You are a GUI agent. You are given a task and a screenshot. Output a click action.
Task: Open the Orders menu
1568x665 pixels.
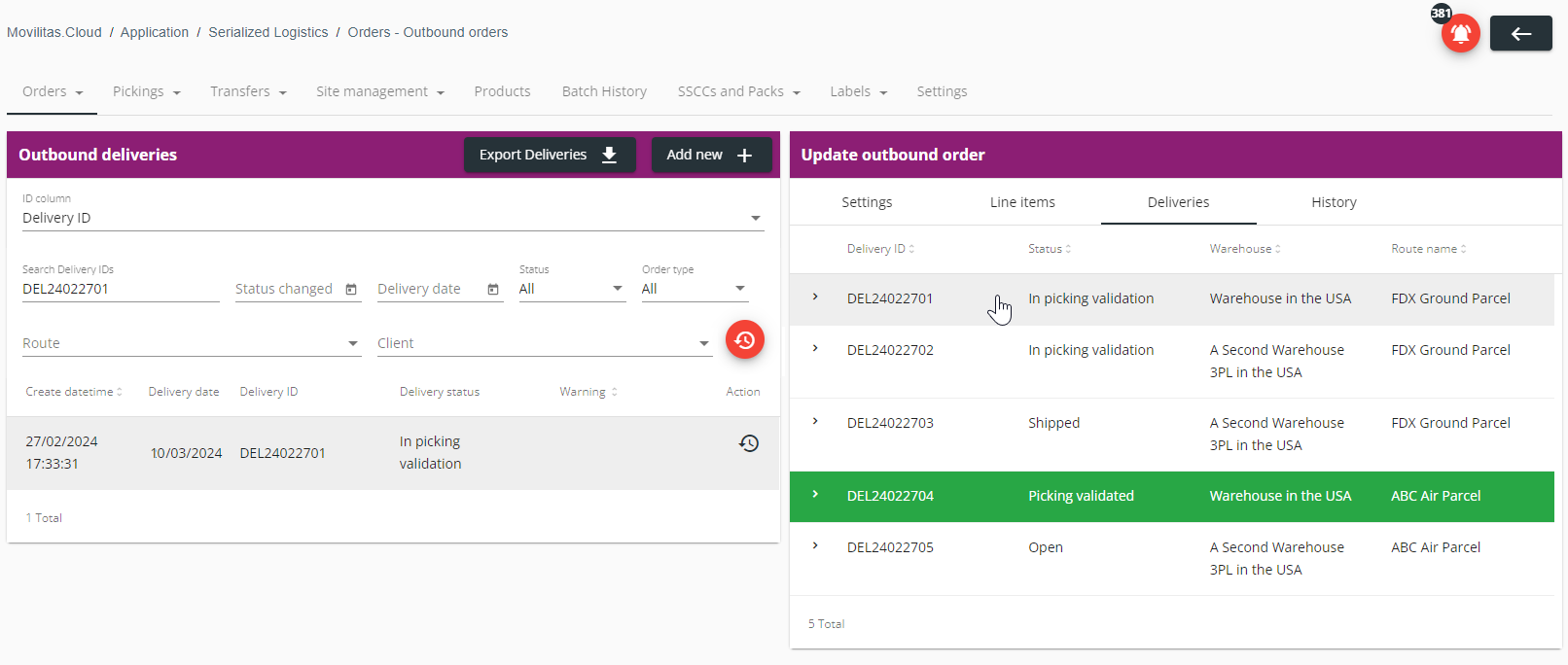pyautogui.click(x=53, y=91)
